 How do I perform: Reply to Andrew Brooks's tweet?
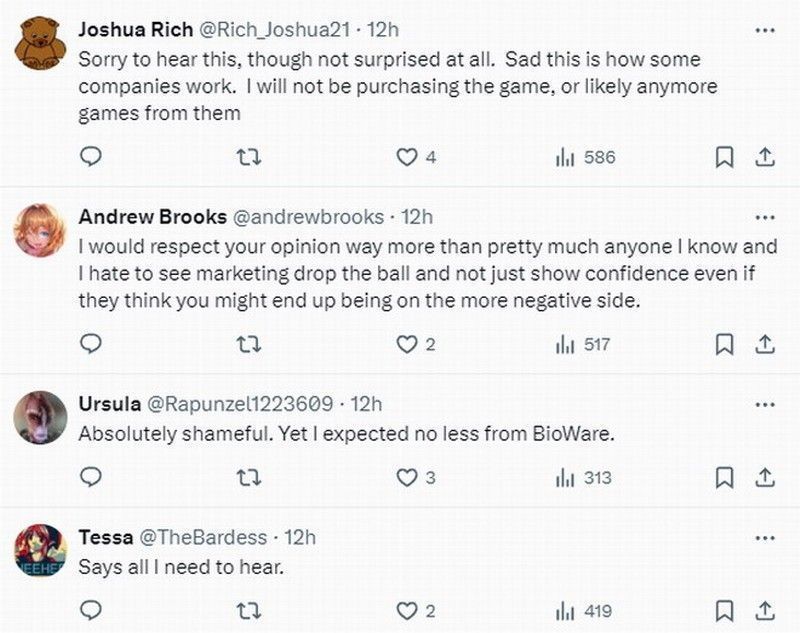91,344
